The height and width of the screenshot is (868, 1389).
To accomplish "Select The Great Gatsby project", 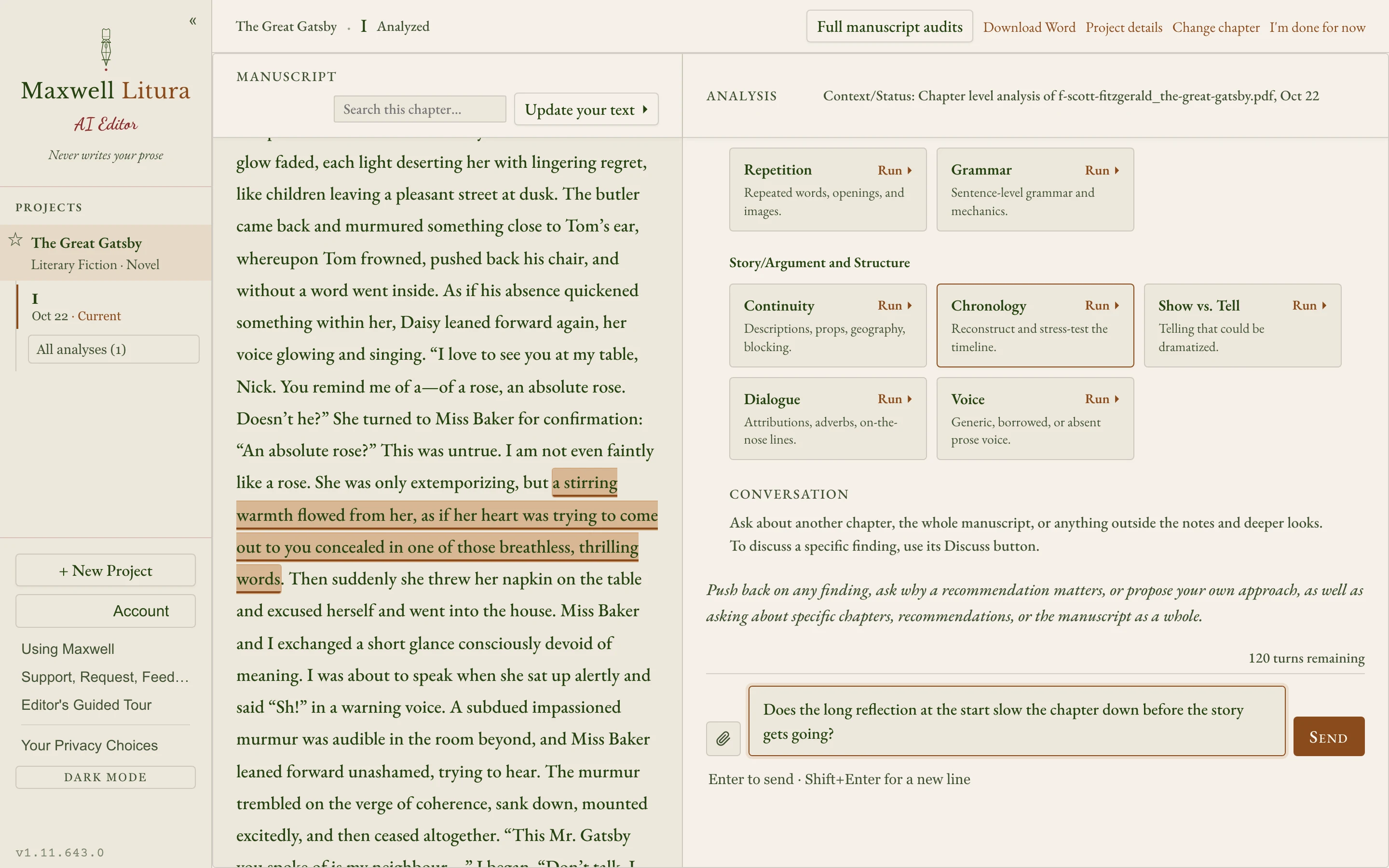I will (x=106, y=253).
